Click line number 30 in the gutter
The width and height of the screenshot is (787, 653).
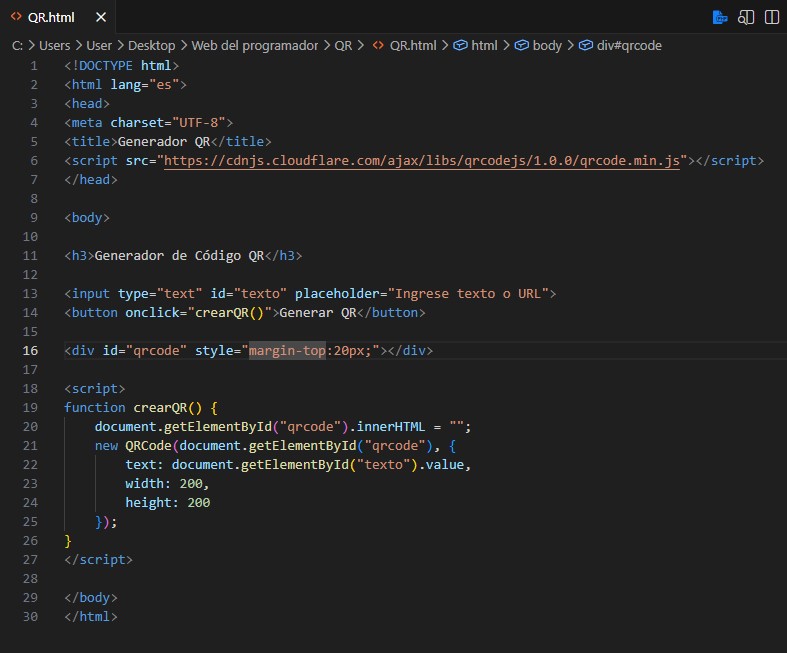click(x=30, y=616)
